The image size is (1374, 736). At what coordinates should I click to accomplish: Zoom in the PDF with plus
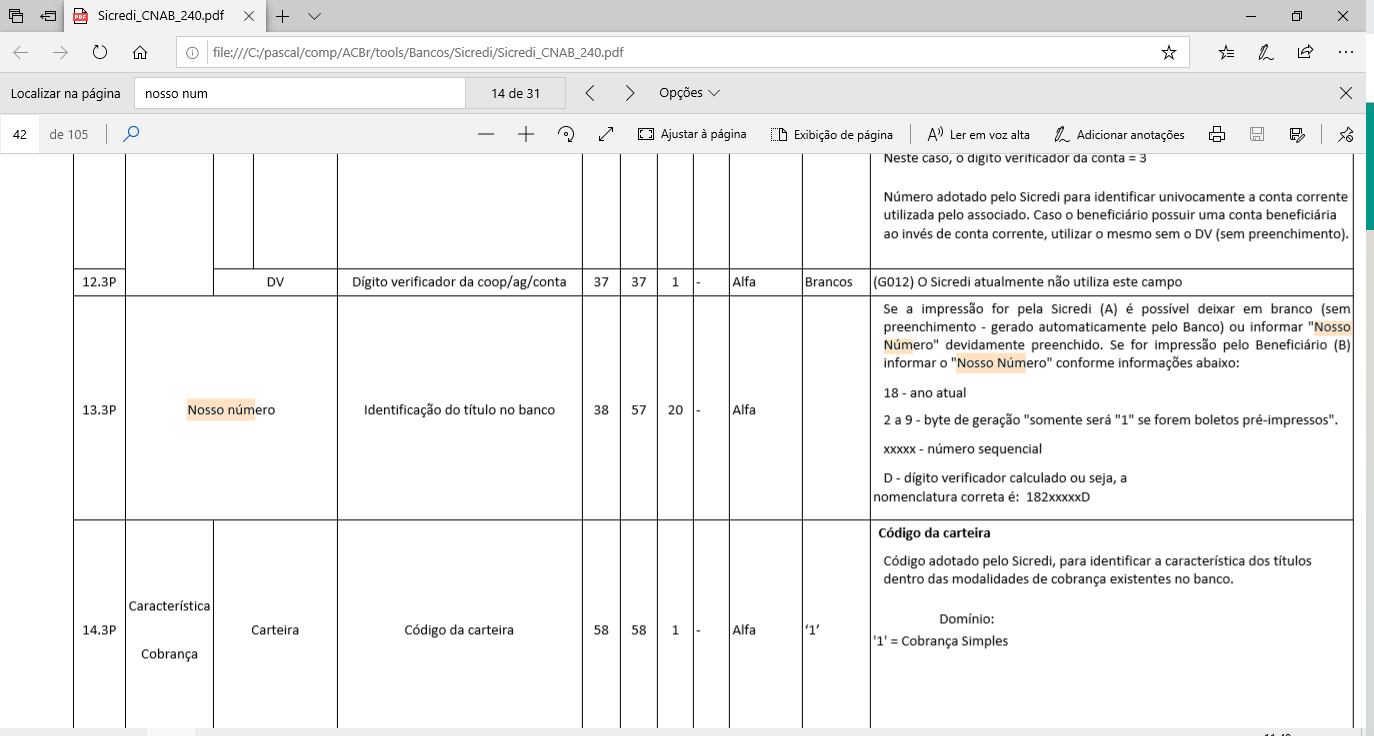(x=526, y=134)
